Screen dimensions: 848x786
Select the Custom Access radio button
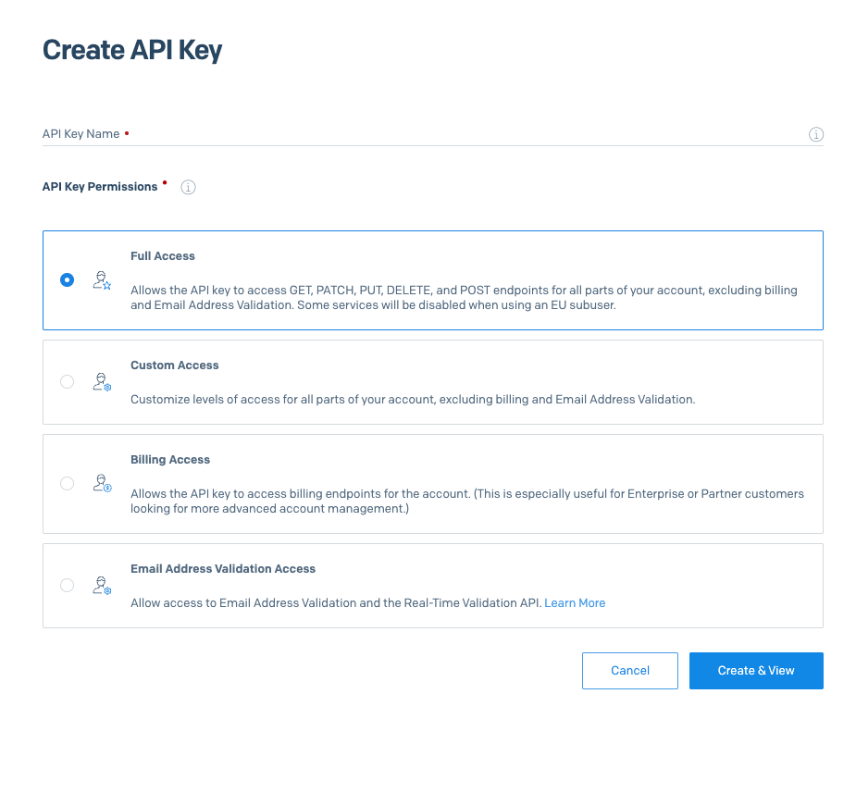point(67,382)
